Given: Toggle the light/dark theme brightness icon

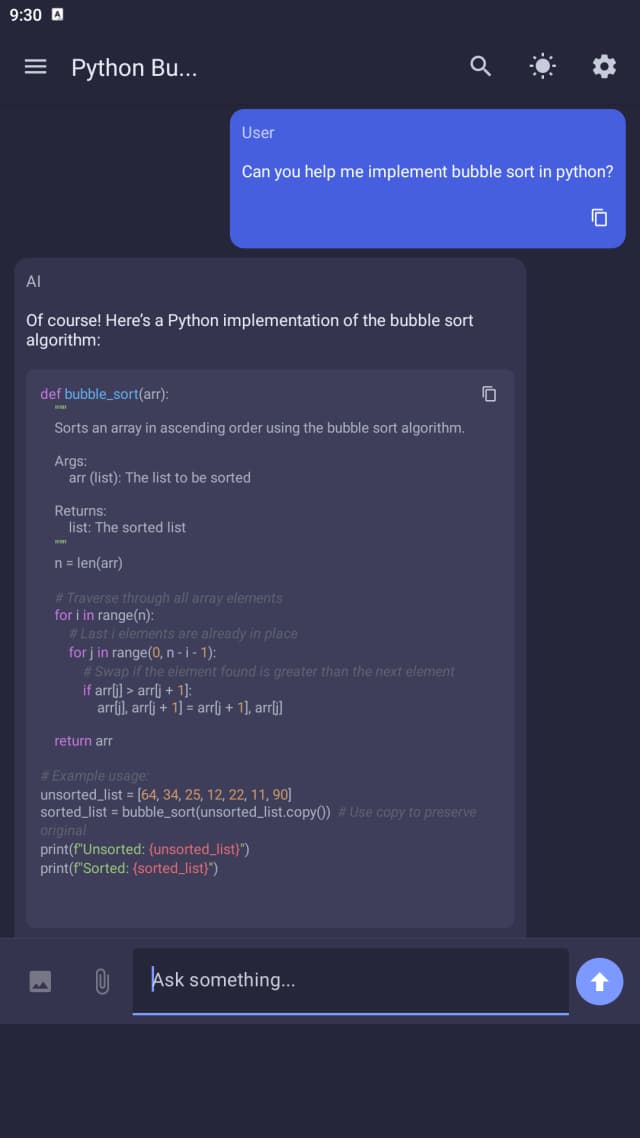Looking at the screenshot, I should (x=542, y=66).
